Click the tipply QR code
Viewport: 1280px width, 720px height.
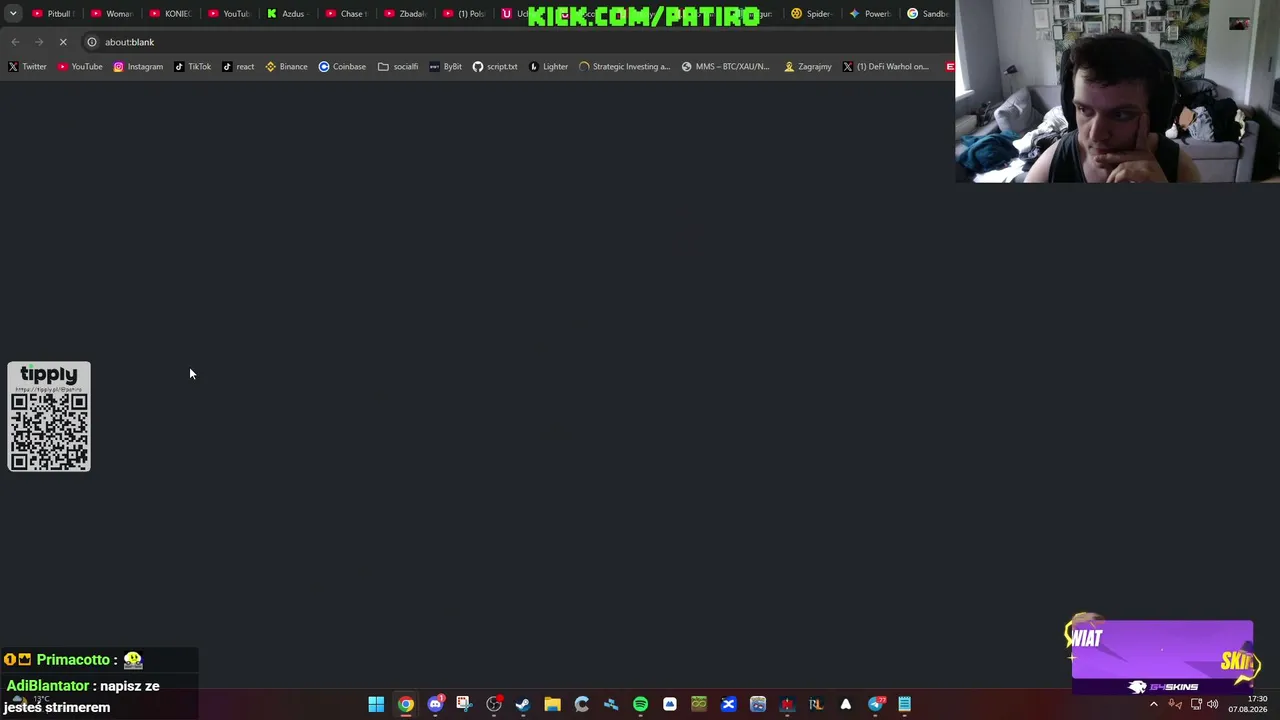(x=49, y=431)
